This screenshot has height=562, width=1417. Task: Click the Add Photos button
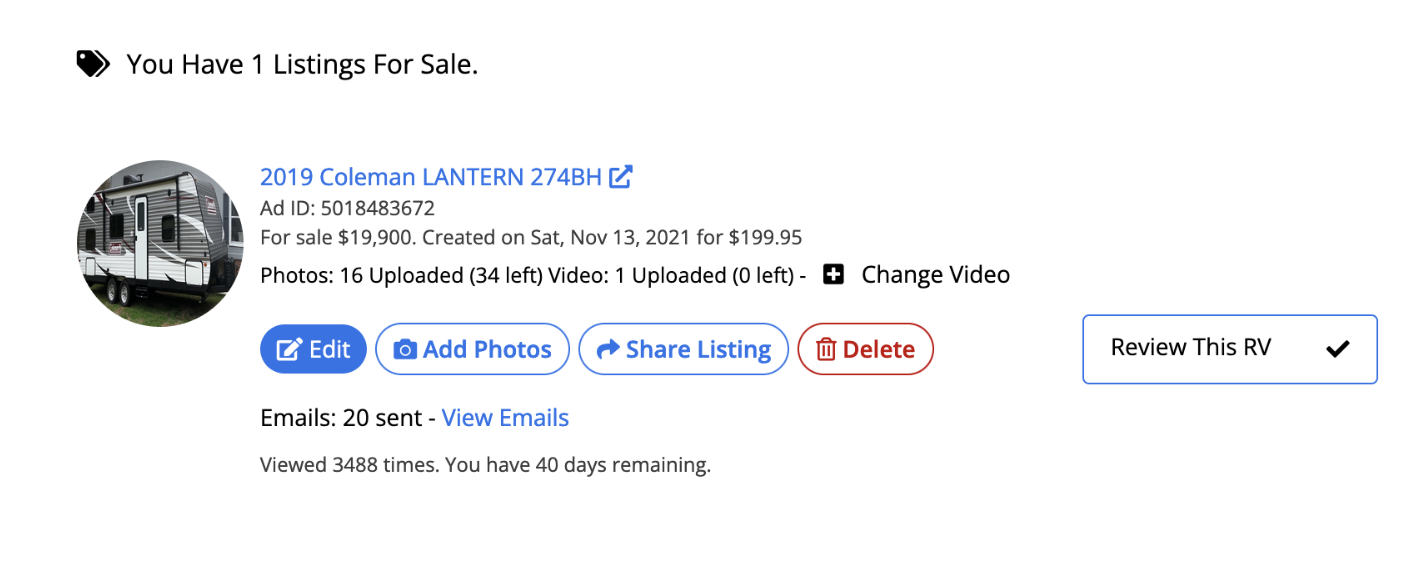click(x=472, y=349)
